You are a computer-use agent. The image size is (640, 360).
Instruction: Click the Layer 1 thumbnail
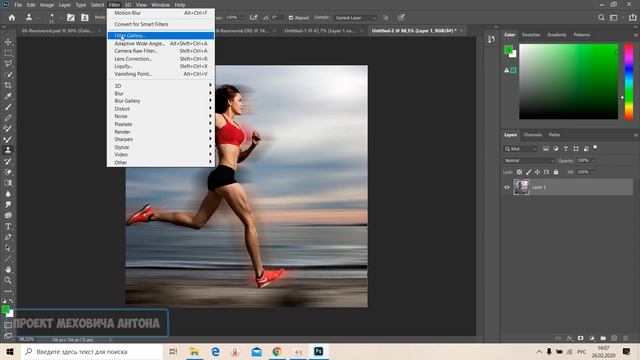click(x=521, y=187)
